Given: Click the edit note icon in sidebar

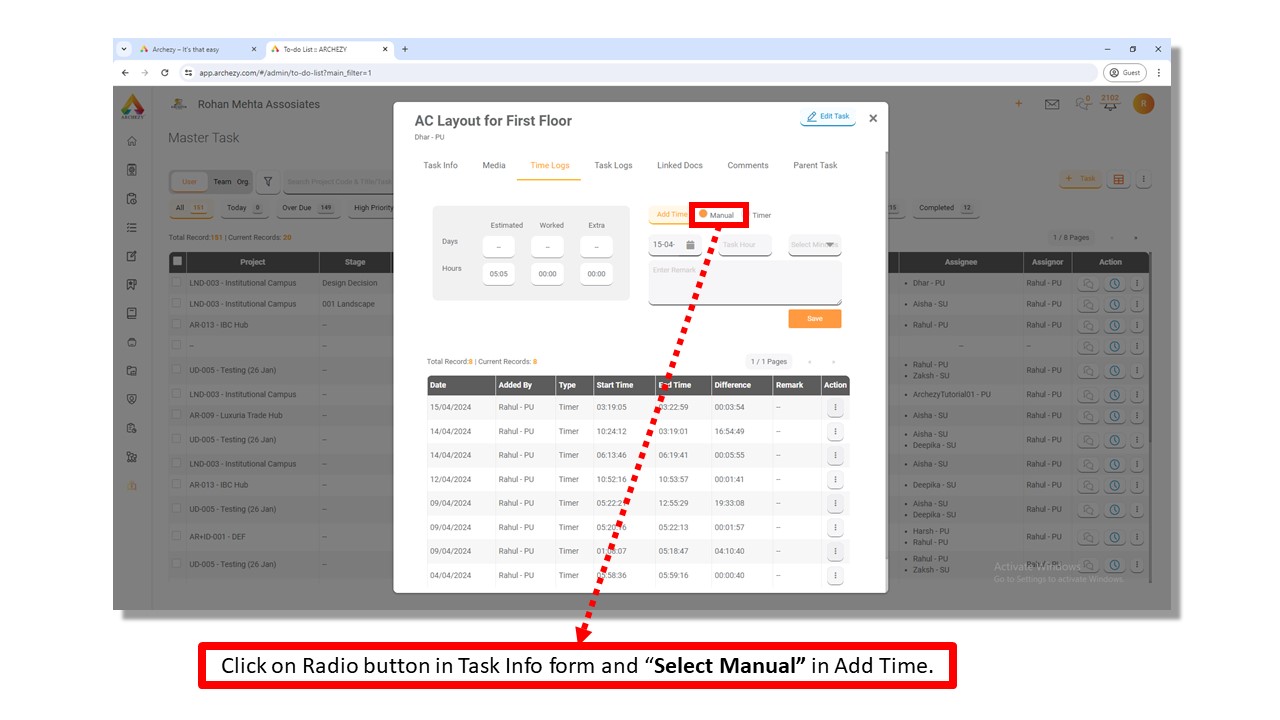Looking at the screenshot, I should coord(132,256).
